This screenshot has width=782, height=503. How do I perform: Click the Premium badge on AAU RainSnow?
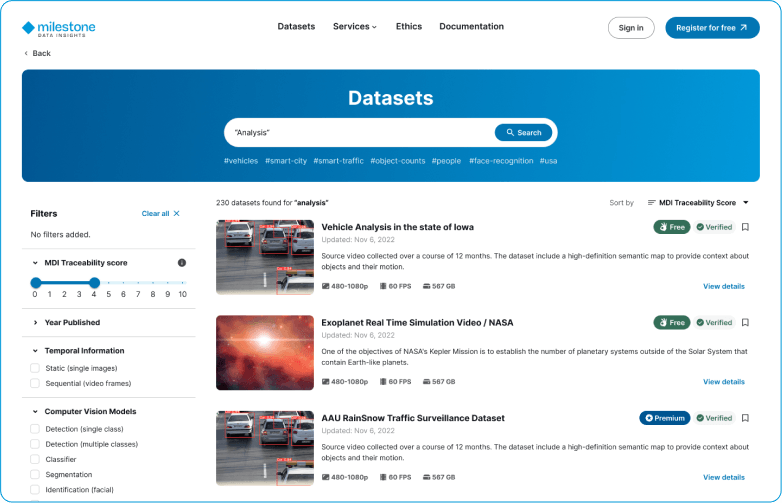coord(665,418)
